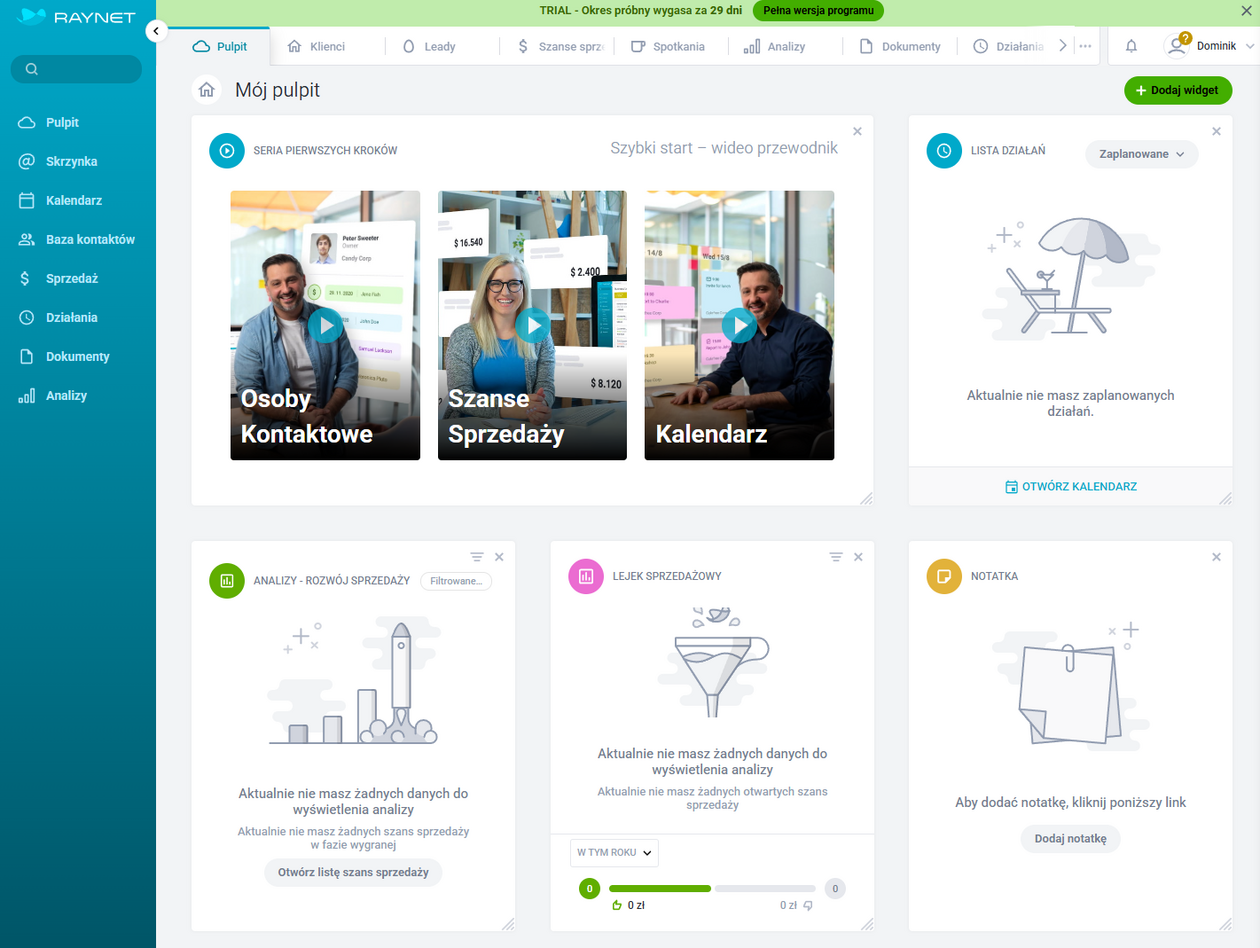The image size is (1260, 948).
Task: Go to Baza kontaktów in sidebar
Action: coord(89,239)
